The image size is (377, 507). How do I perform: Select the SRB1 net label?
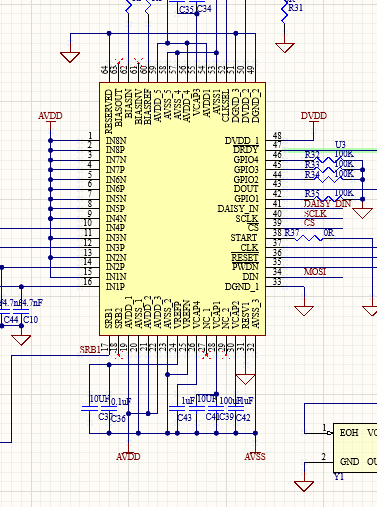[x=90, y=350]
